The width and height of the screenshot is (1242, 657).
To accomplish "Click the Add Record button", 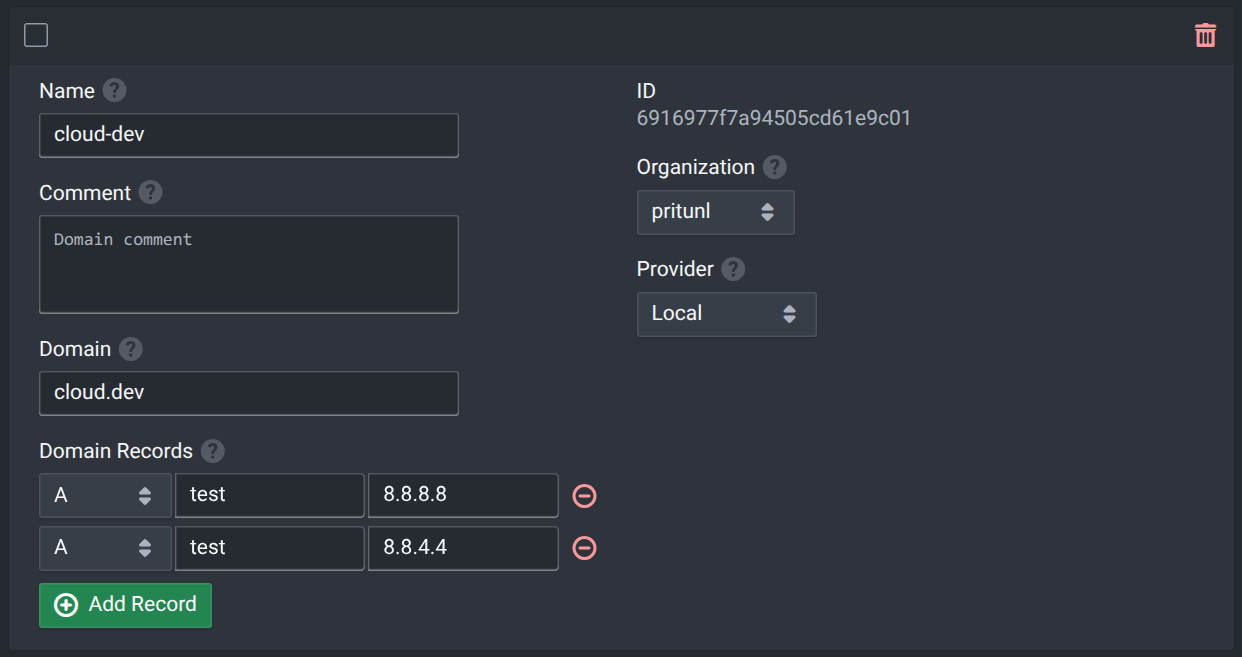I will pyautogui.click(x=125, y=605).
